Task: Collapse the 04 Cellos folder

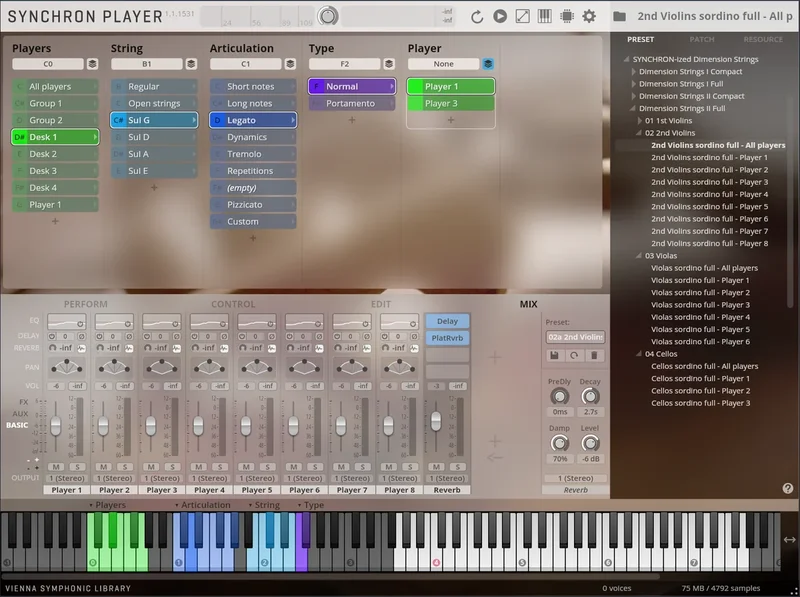Action: 639,354
